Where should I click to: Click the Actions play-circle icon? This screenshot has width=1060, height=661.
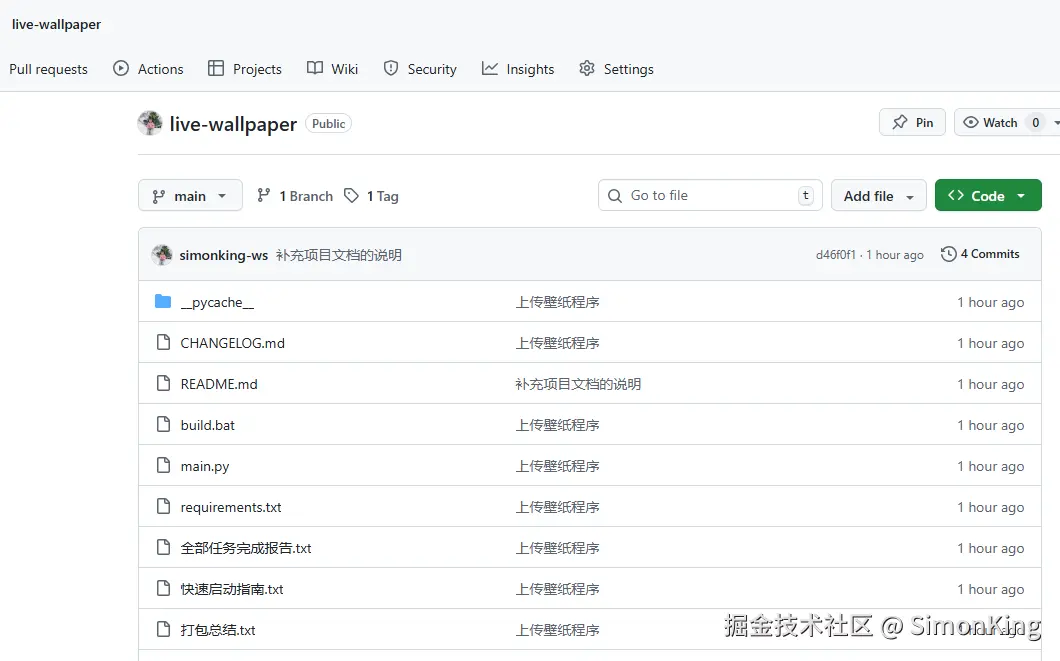point(121,68)
